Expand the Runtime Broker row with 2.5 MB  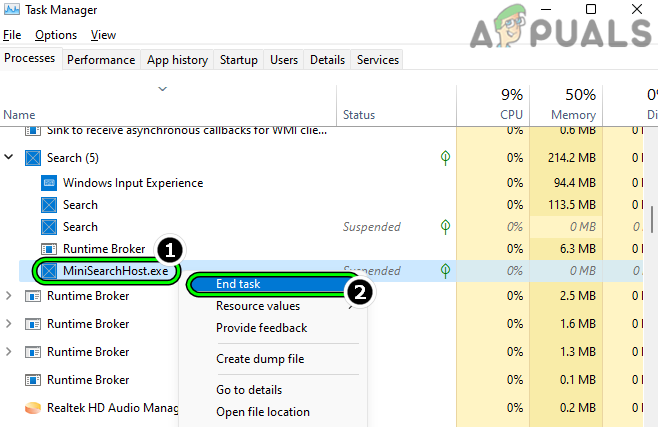click(8, 296)
